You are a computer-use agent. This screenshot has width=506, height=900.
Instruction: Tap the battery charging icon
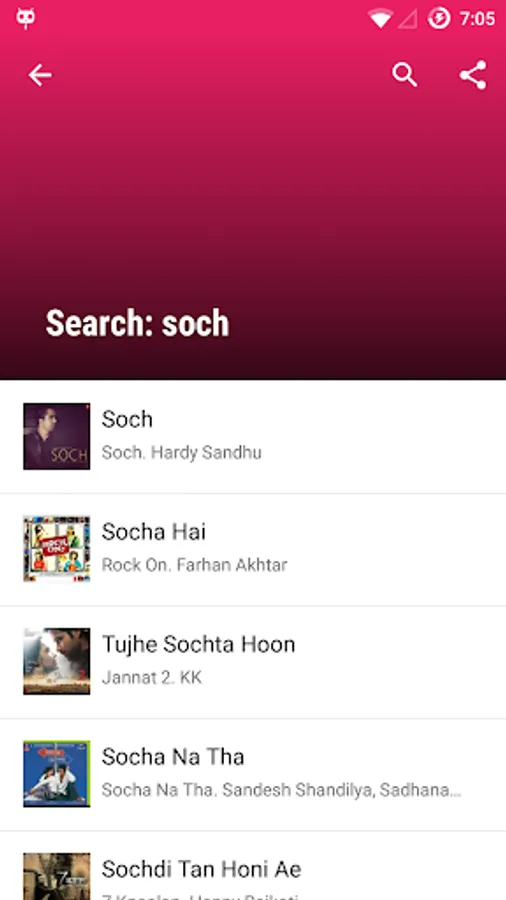[439, 18]
